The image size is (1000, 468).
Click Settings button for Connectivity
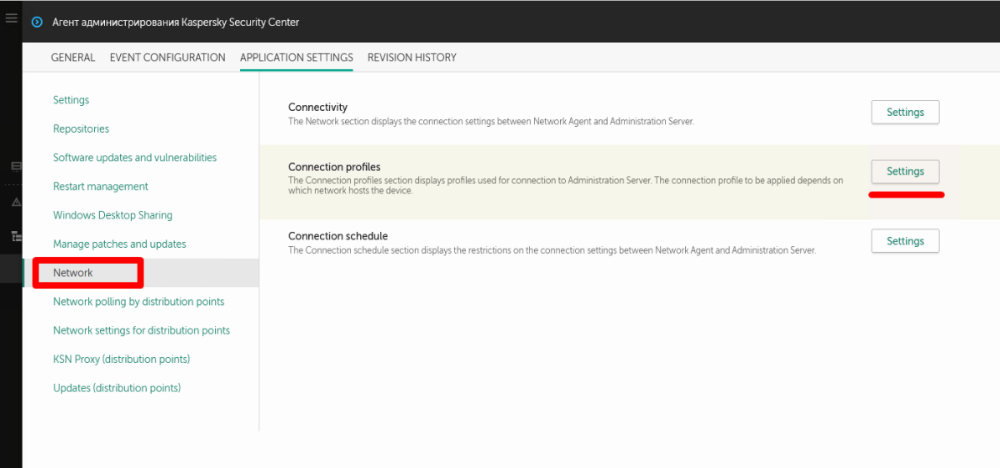pos(905,112)
